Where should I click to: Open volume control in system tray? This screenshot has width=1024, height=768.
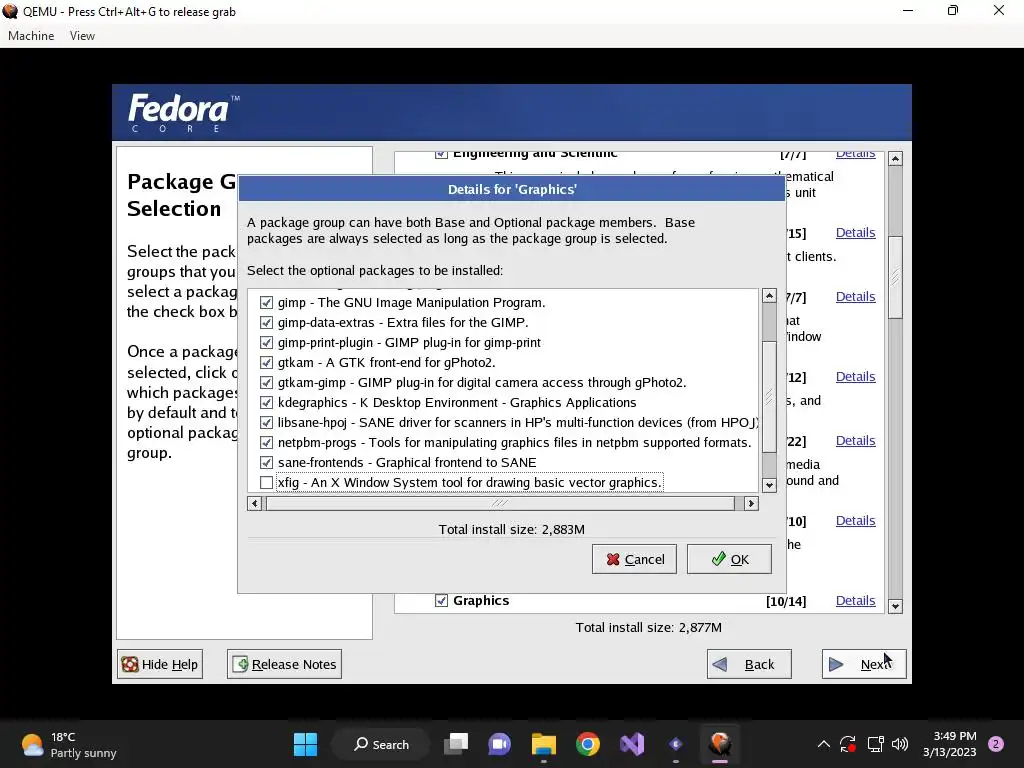point(899,744)
